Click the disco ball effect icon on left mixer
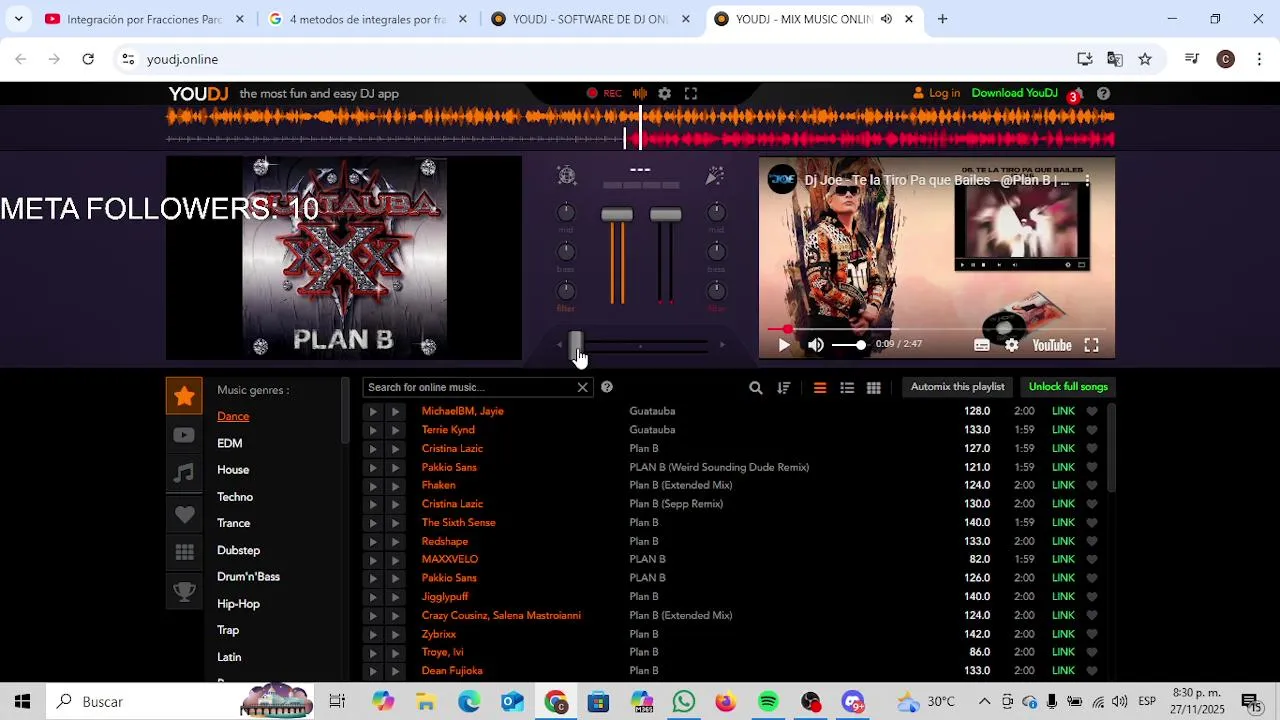 567,176
